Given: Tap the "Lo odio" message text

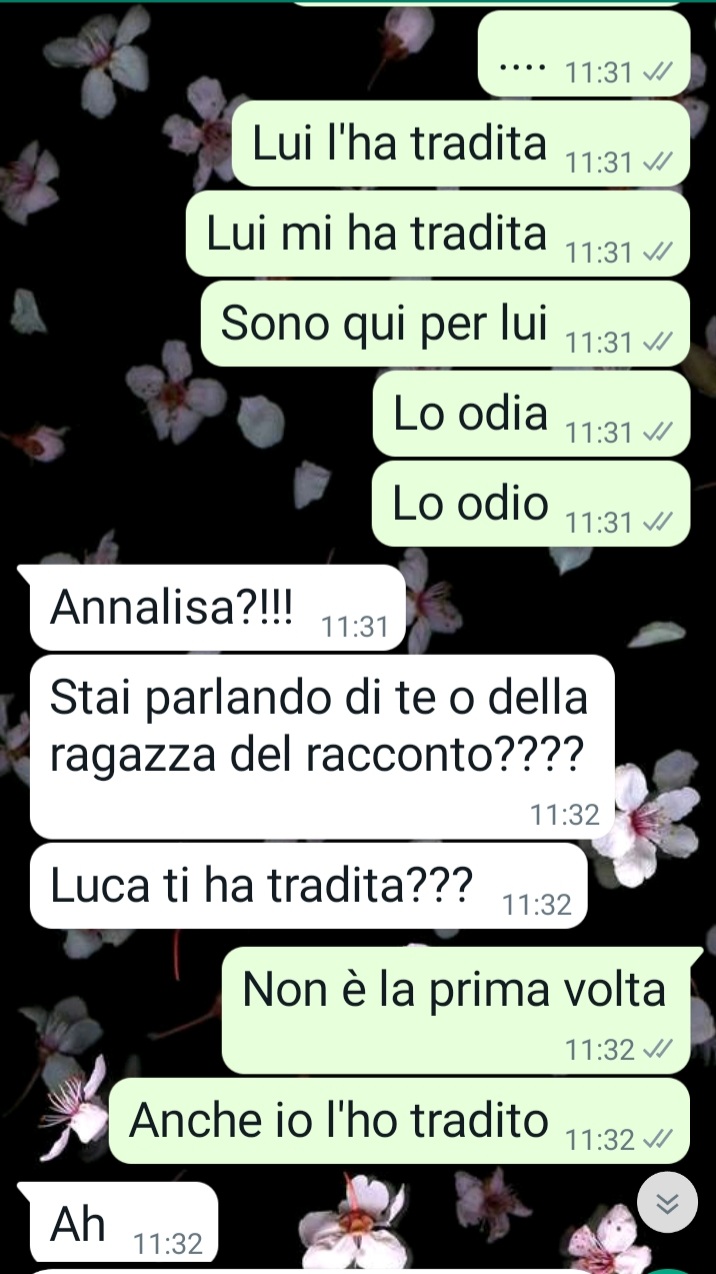Looking at the screenshot, I should (471, 503).
